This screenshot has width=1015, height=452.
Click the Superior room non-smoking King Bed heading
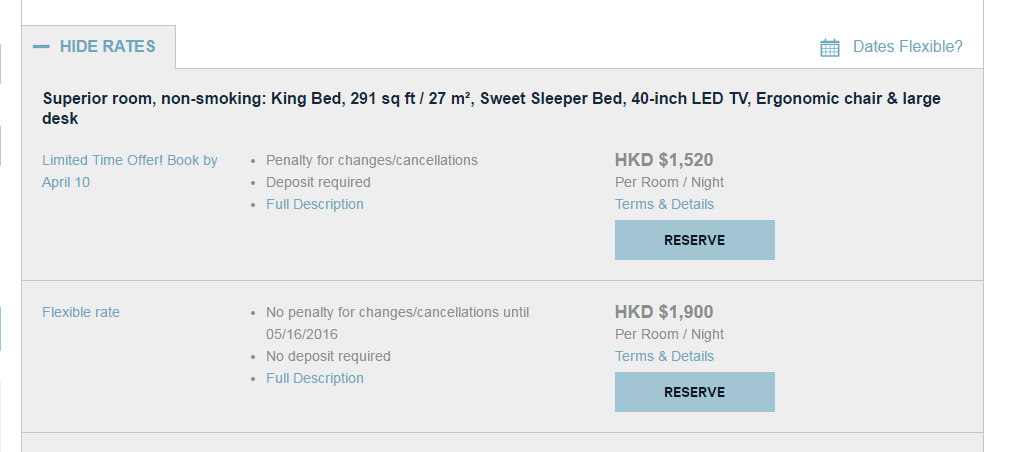click(x=491, y=108)
